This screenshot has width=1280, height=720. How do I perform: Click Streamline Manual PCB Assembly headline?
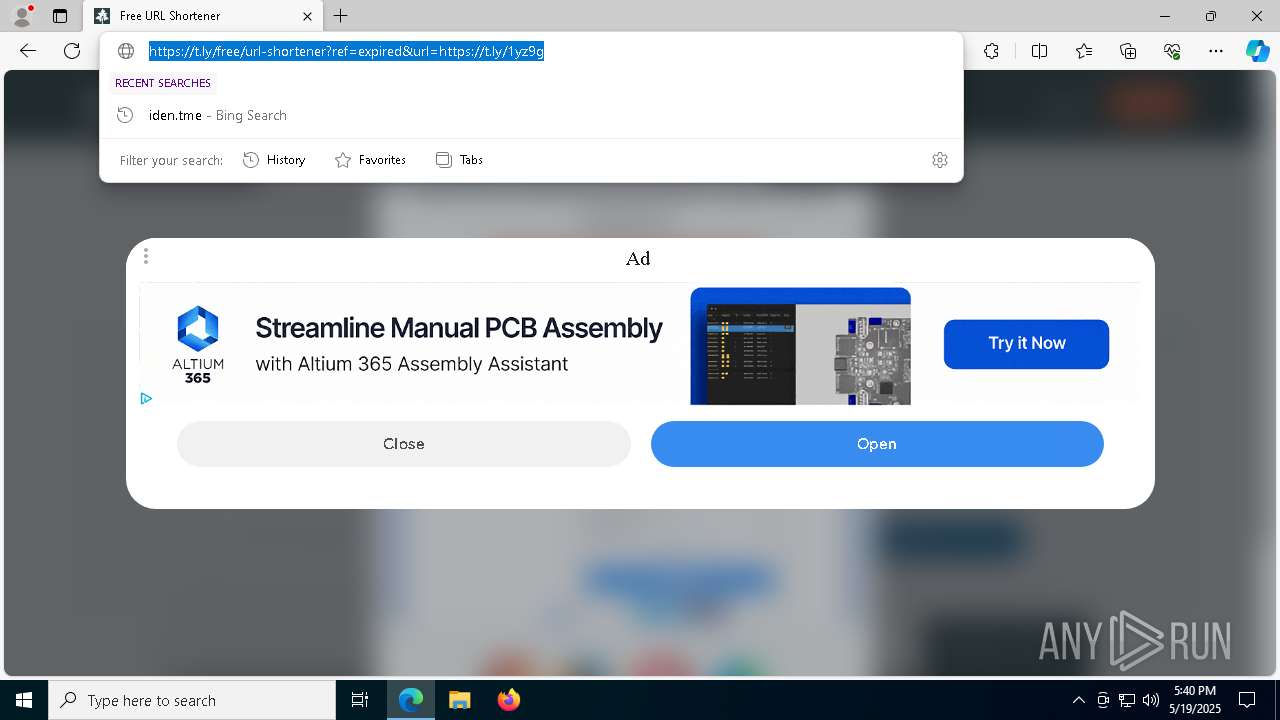[459, 328]
